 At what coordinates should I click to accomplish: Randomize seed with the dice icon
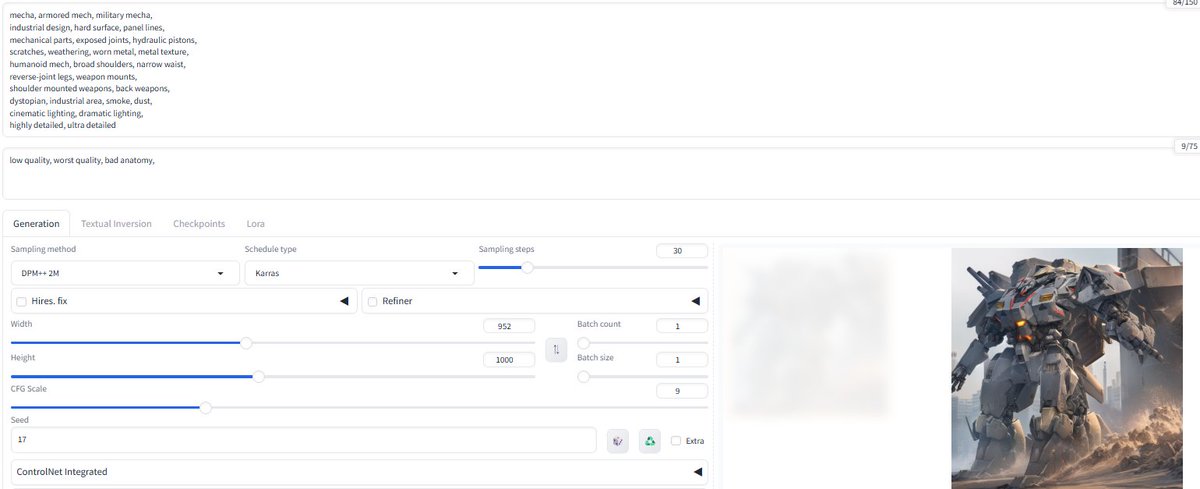point(618,441)
